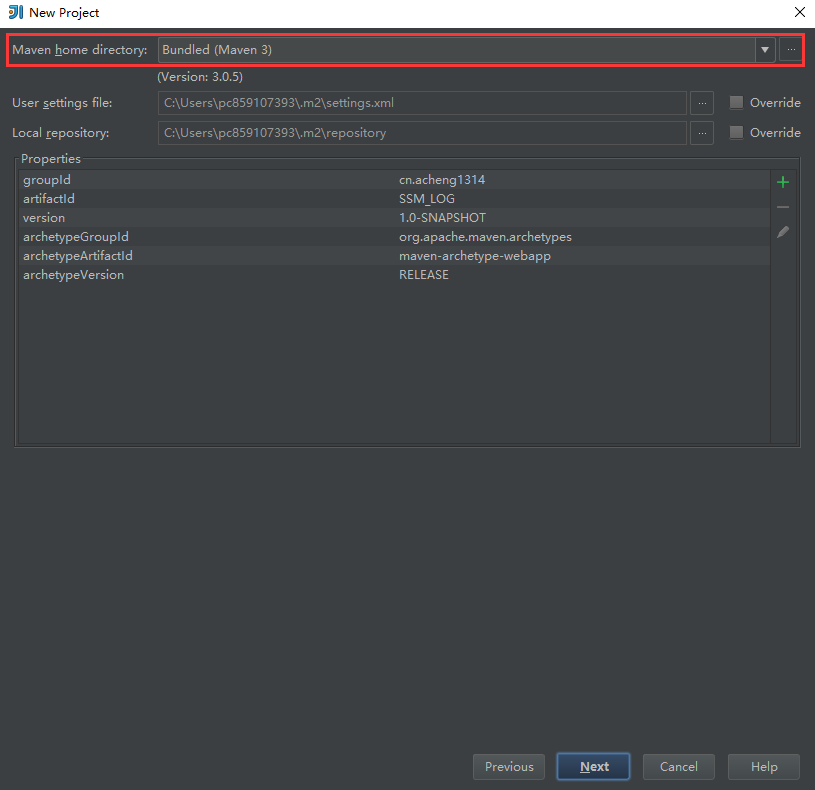Viewport: 815px width, 790px height.
Task: Click the (Version: 3.0.5) text
Action: (200, 77)
